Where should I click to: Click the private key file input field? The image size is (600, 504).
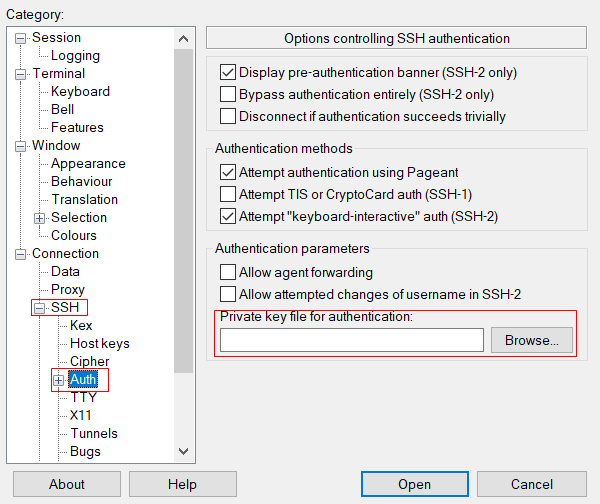[352, 340]
